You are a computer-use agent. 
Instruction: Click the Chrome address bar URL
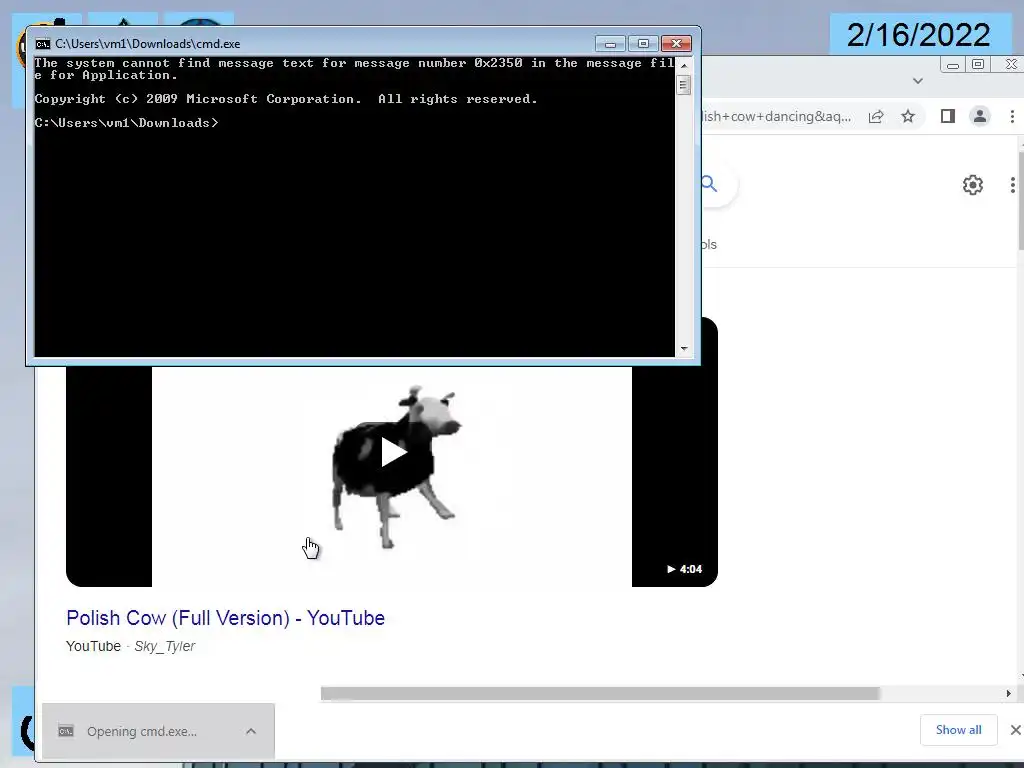tap(776, 116)
